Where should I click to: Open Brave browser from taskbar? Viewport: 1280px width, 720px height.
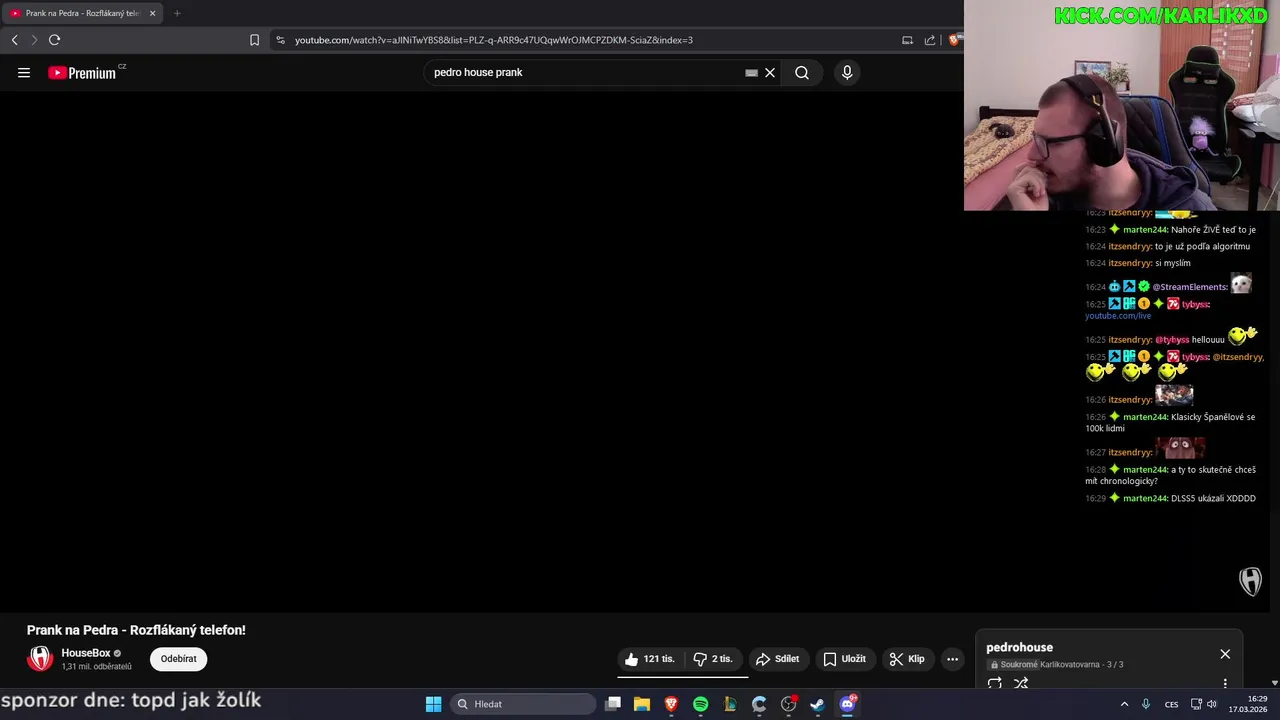671,704
